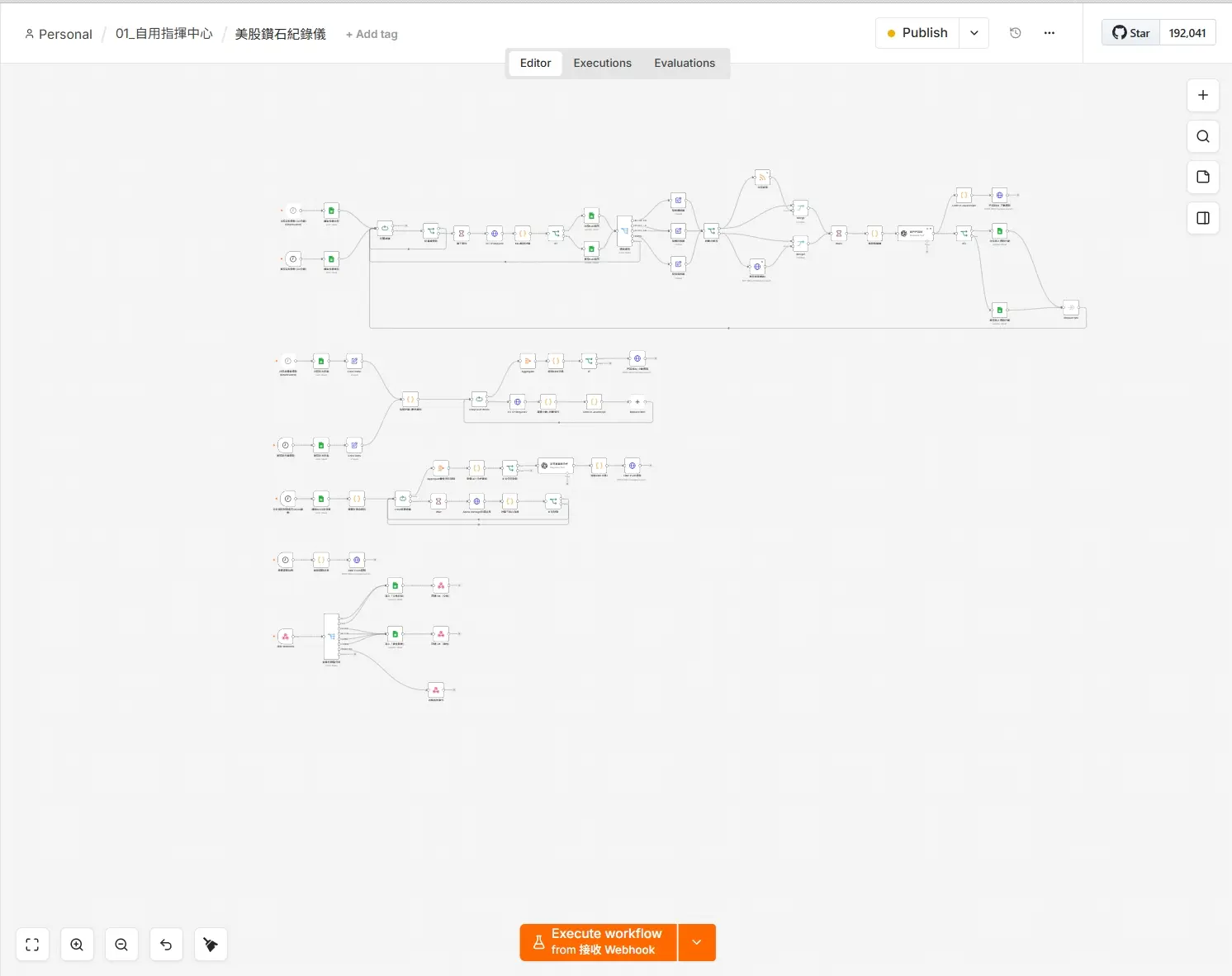Select the orange Aggregate node in second workflow
The height and width of the screenshot is (976, 1232).
tap(528, 361)
